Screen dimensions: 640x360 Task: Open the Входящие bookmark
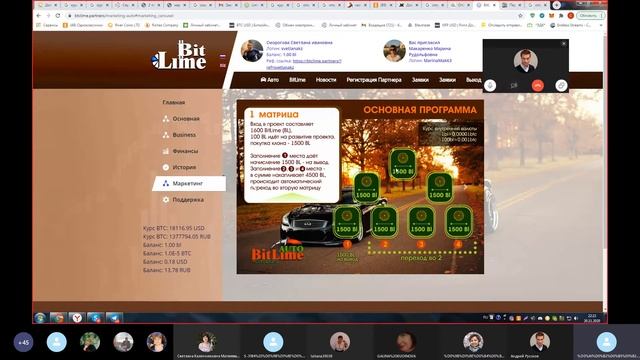pyautogui.click(x=381, y=25)
